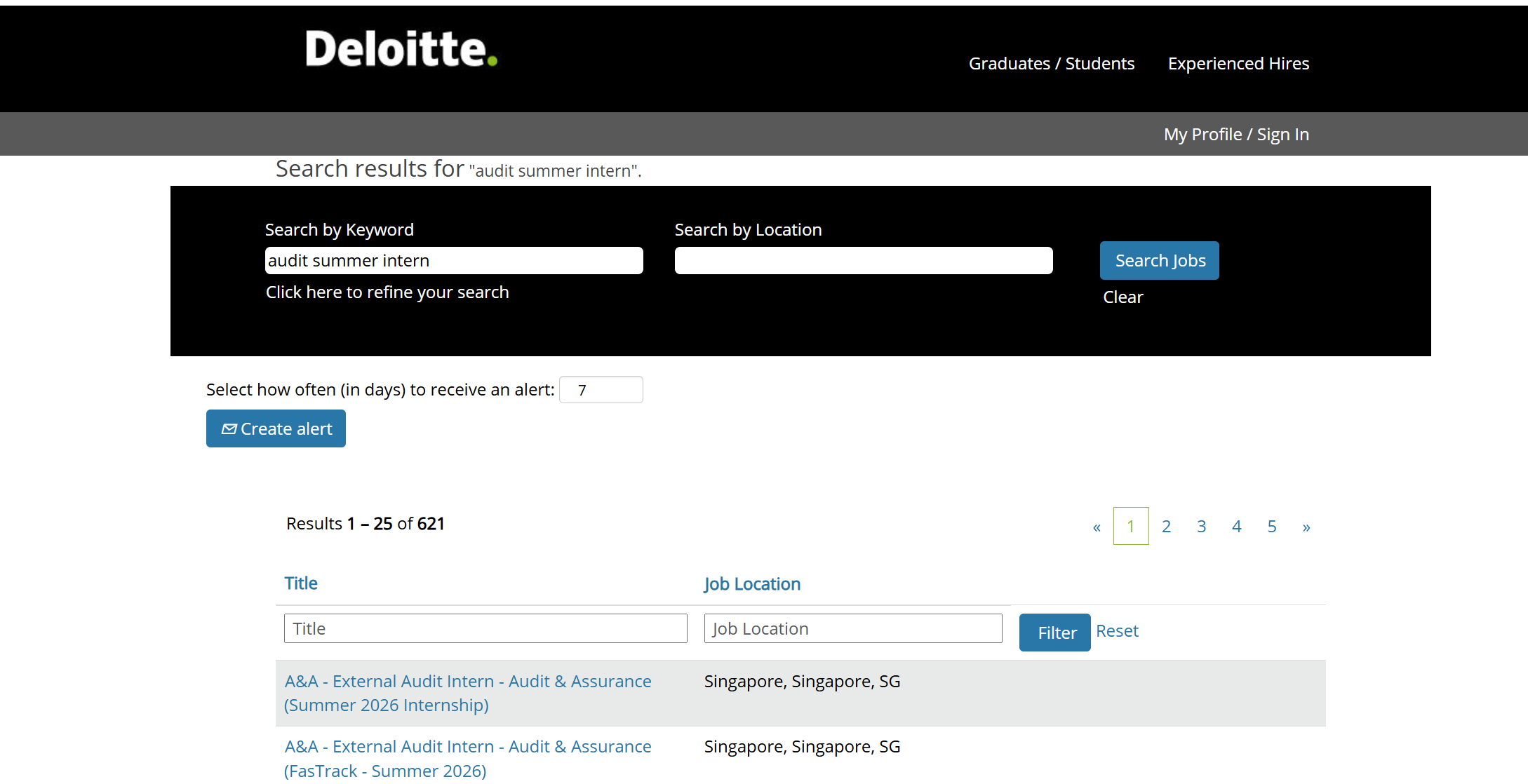Focus the Search by Keyword field
1528x784 pixels.
[x=454, y=261]
